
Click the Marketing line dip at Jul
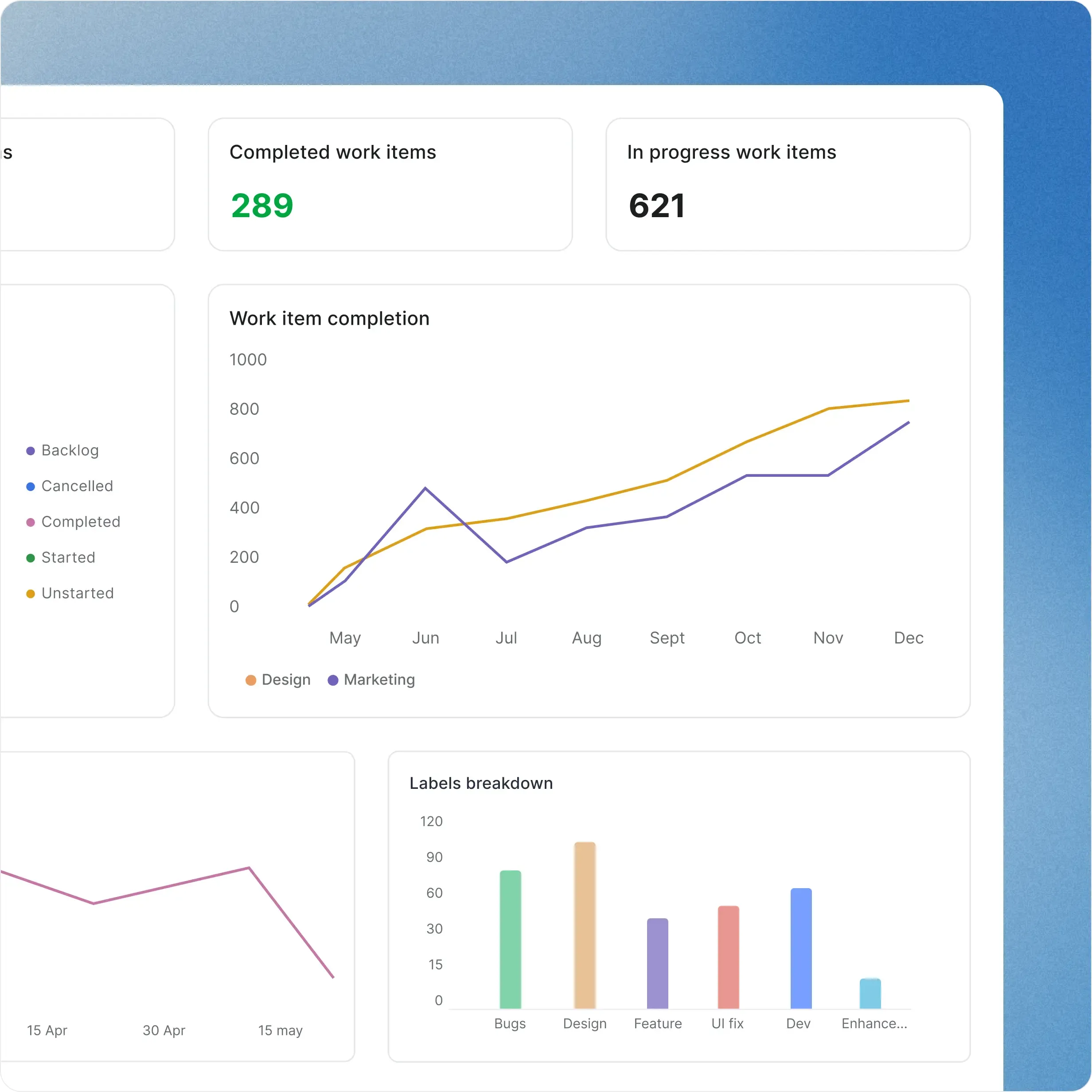point(507,561)
